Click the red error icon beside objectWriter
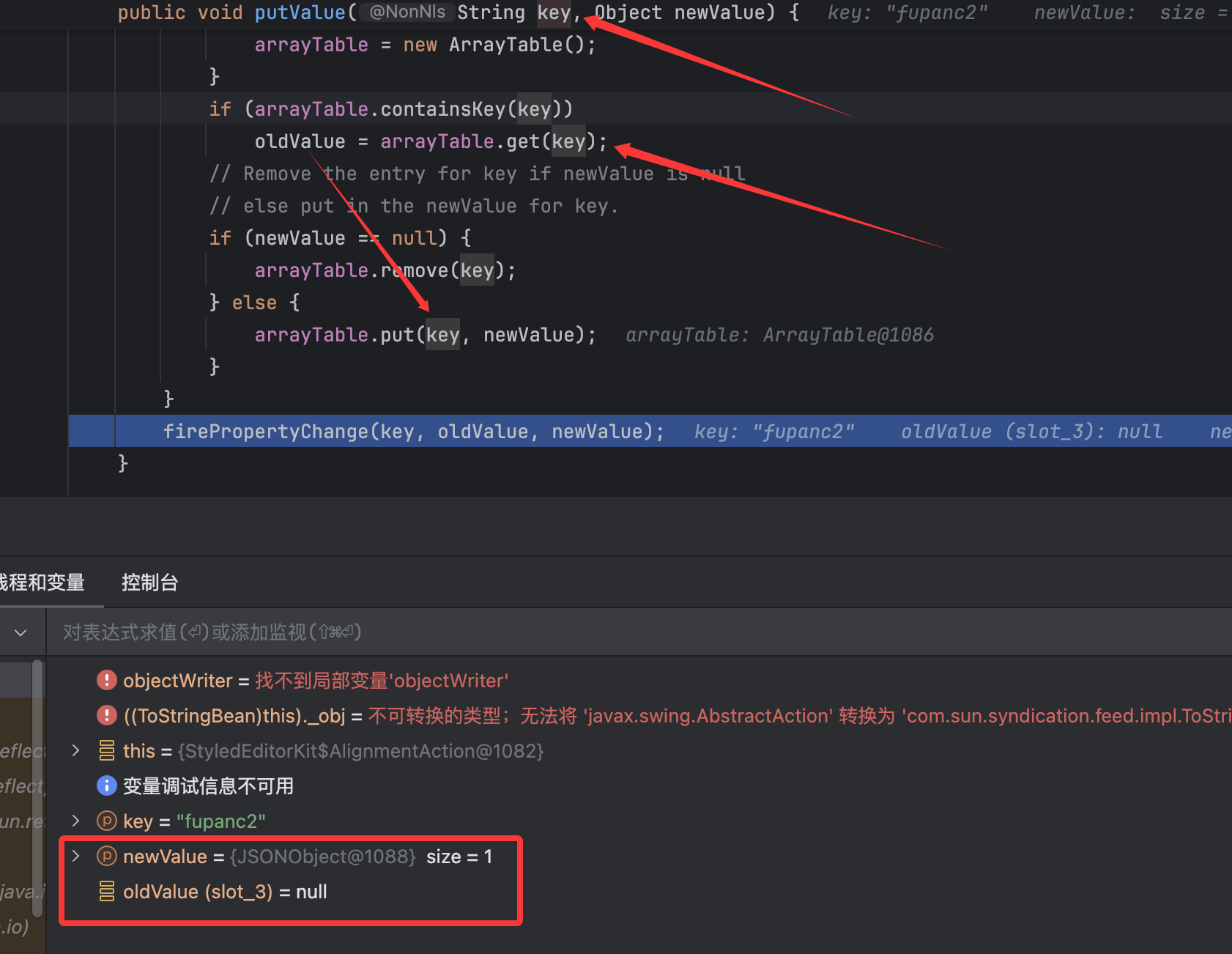The image size is (1232, 954). 106,681
